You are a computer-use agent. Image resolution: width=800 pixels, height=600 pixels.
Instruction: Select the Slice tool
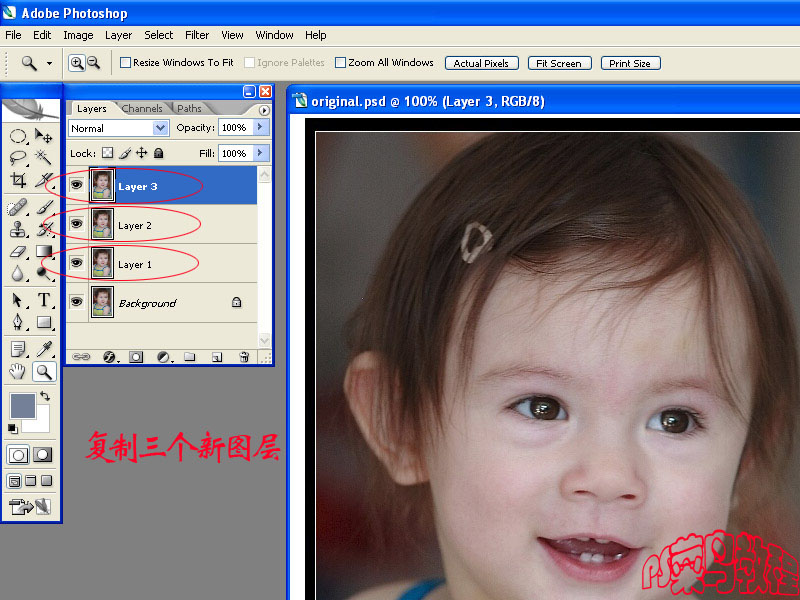click(x=43, y=179)
